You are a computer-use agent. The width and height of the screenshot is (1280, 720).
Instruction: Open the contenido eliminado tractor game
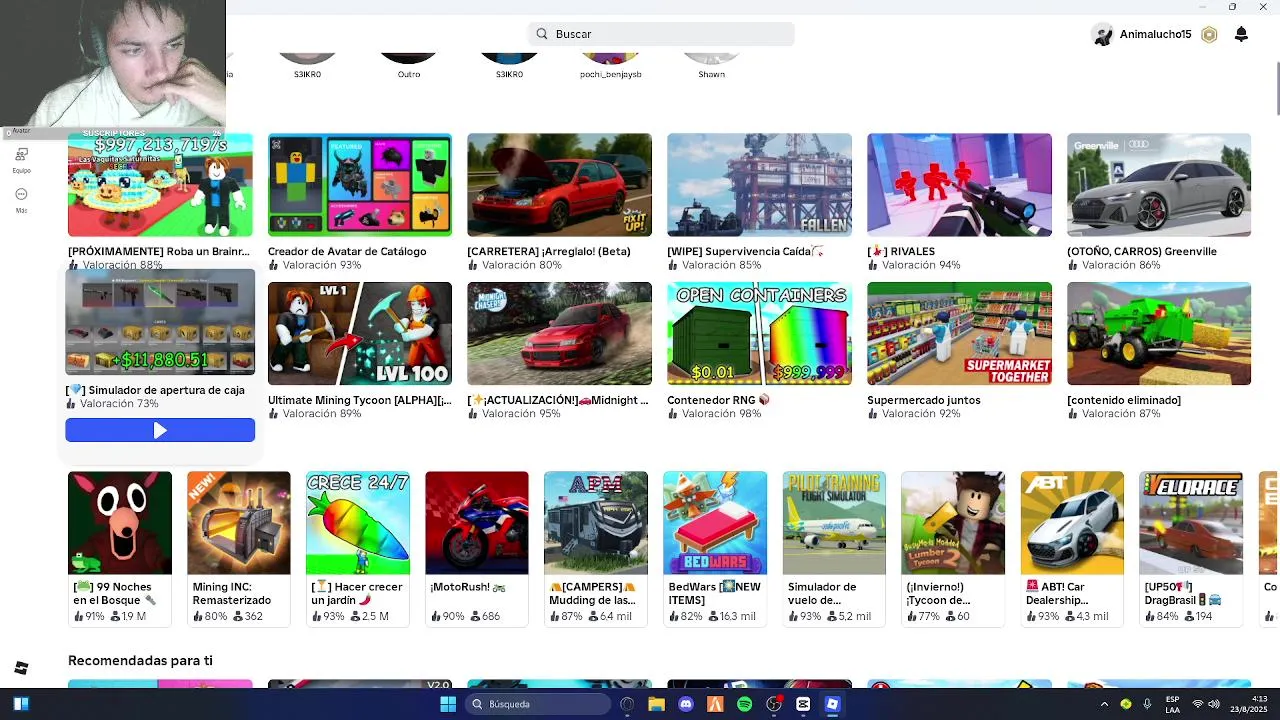click(1159, 333)
